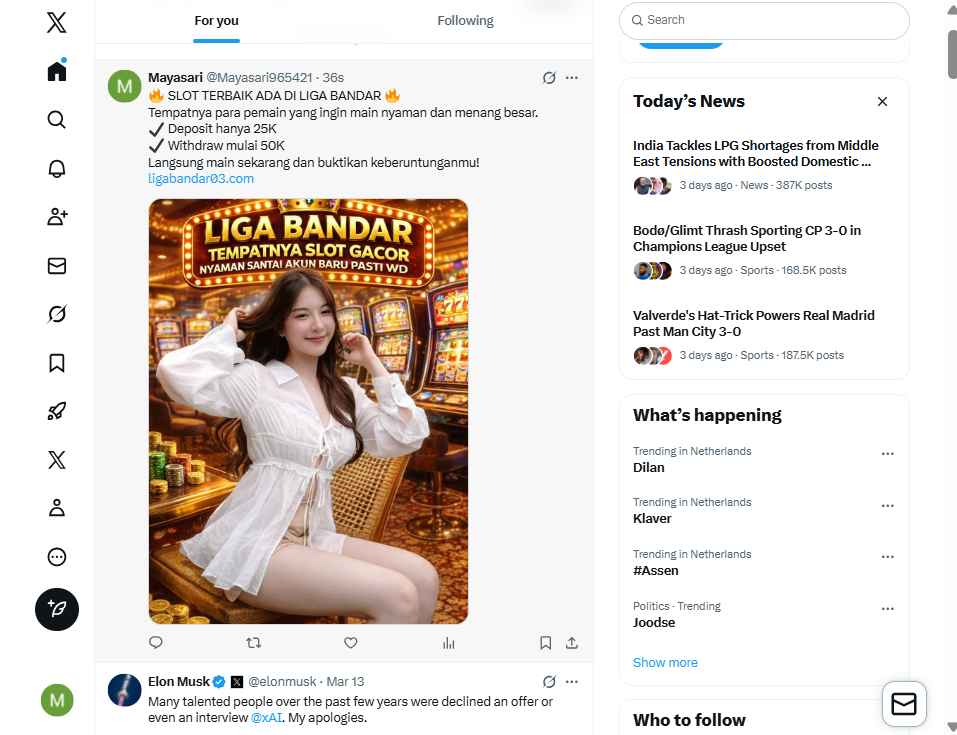Click the Search input field
This screenshot has width=957, height=735.
pyautogui.click(x=764, y=20)
